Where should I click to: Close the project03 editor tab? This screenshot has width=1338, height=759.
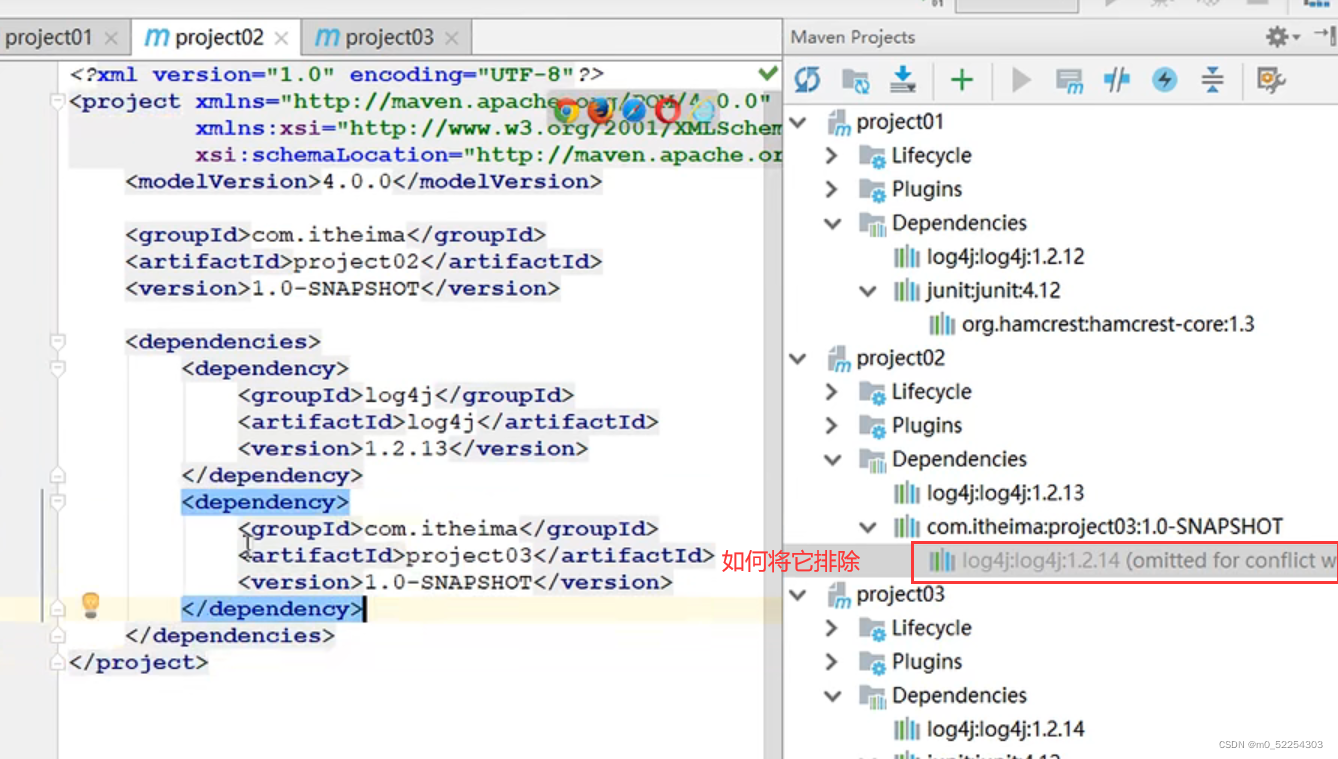click(x=452, y=39)
